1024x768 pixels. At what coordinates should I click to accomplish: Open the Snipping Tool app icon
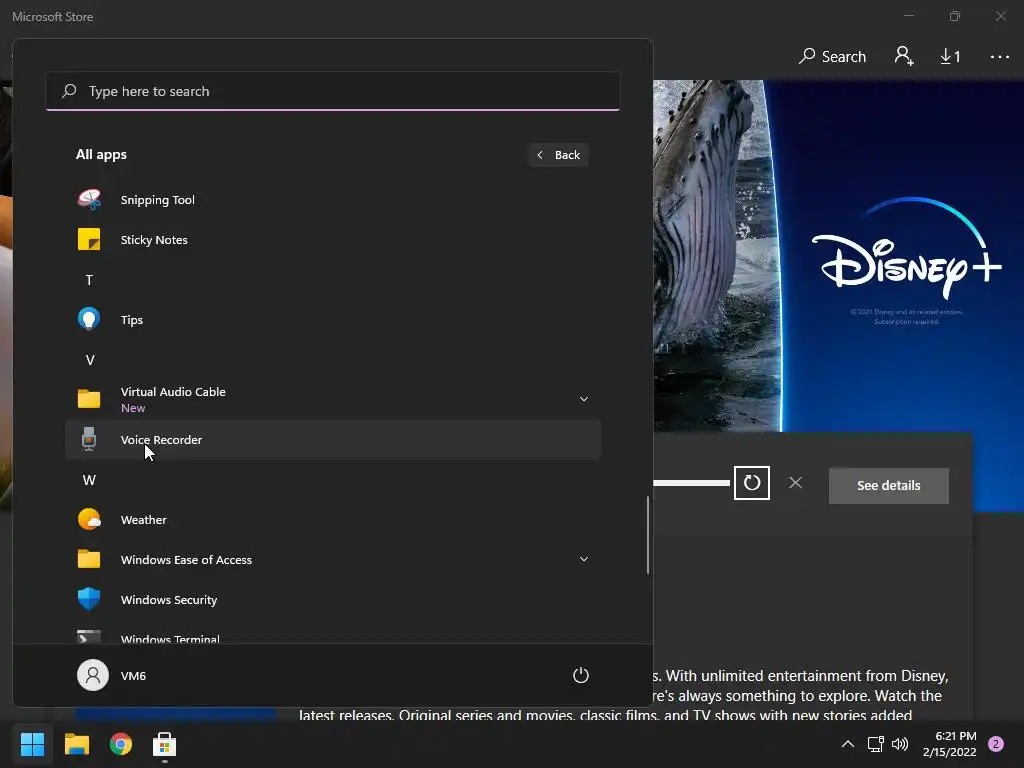(x=89, y=199)
